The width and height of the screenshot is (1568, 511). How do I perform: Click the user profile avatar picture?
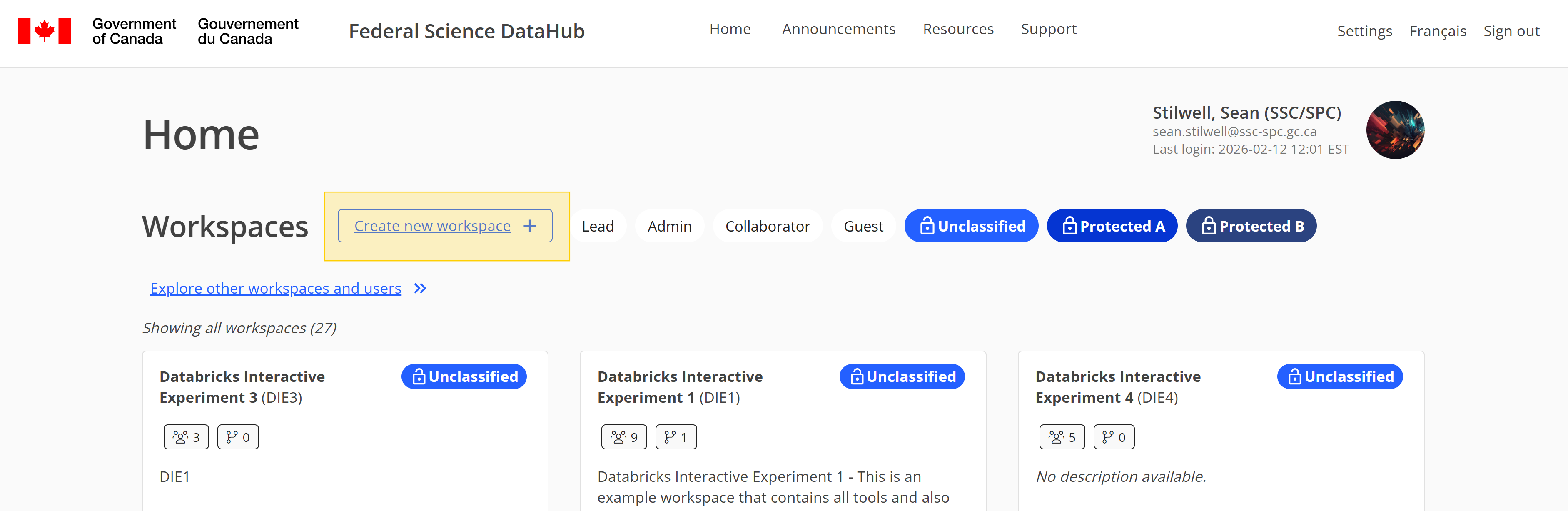1394,130
